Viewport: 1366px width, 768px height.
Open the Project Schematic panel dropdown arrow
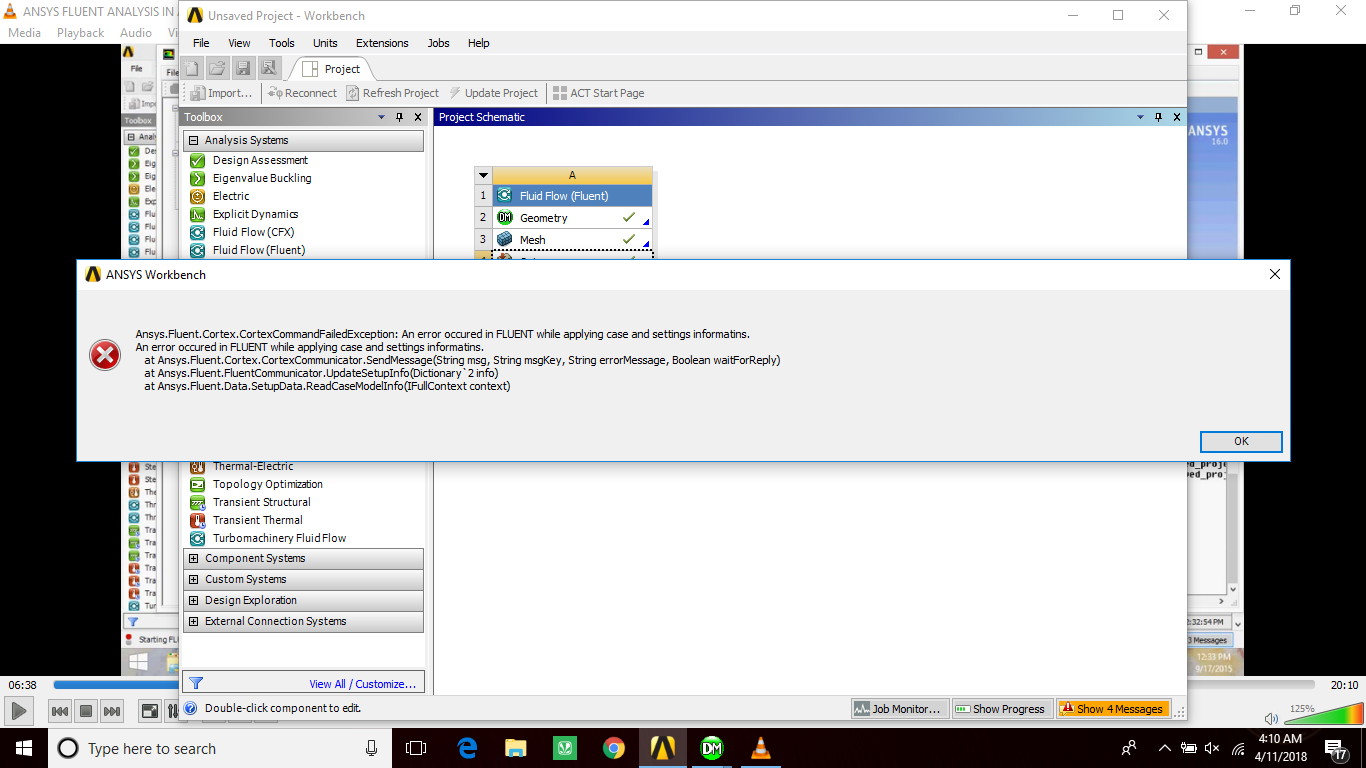tap(1140, 117)
